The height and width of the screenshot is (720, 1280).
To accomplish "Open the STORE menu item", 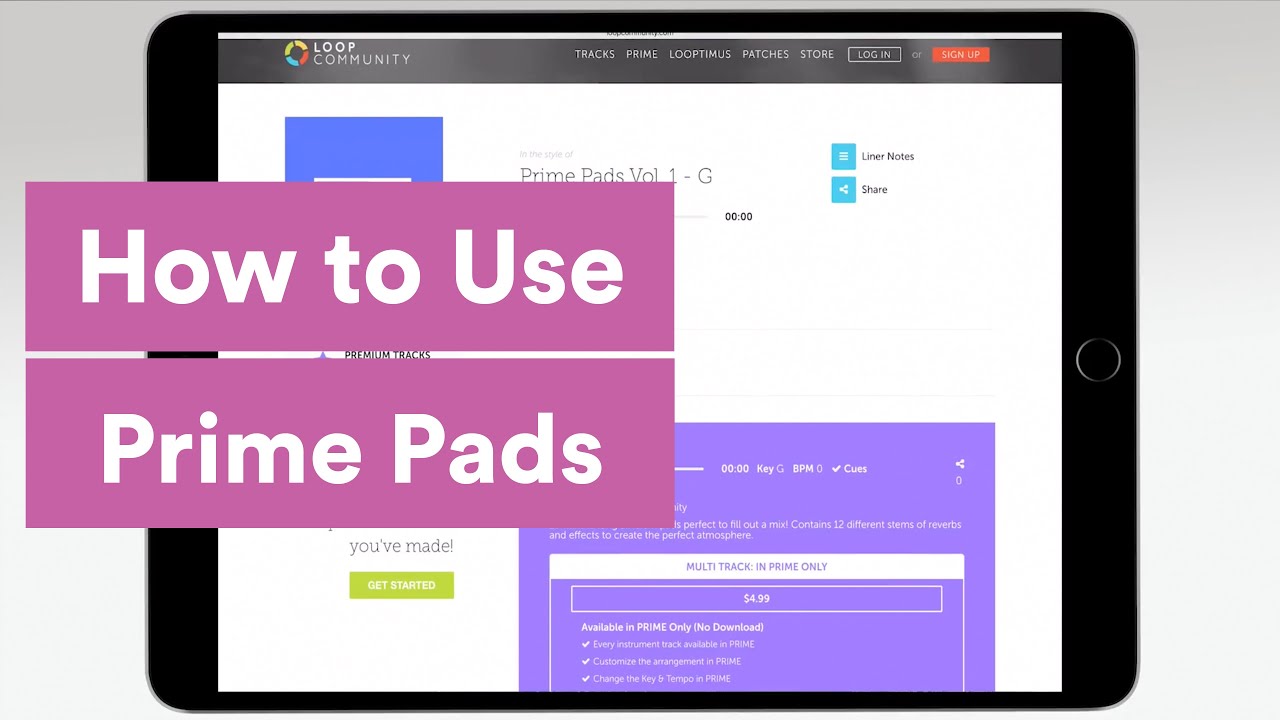I will point(817,54).
